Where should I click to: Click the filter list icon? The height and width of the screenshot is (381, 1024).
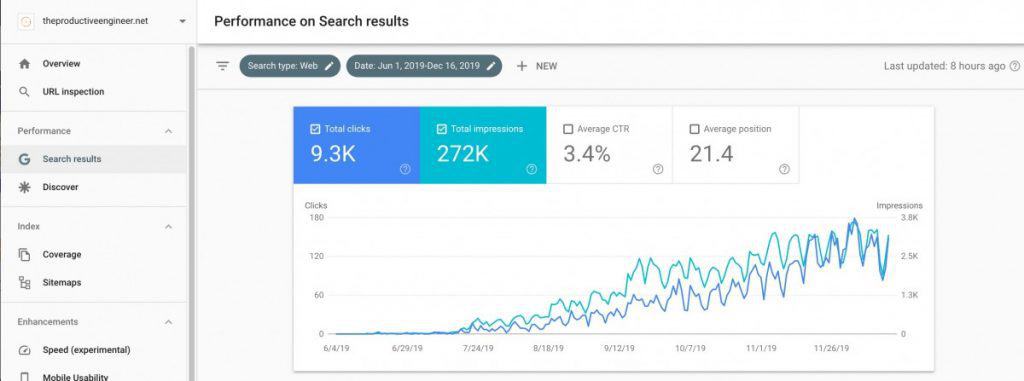point(223,66)
